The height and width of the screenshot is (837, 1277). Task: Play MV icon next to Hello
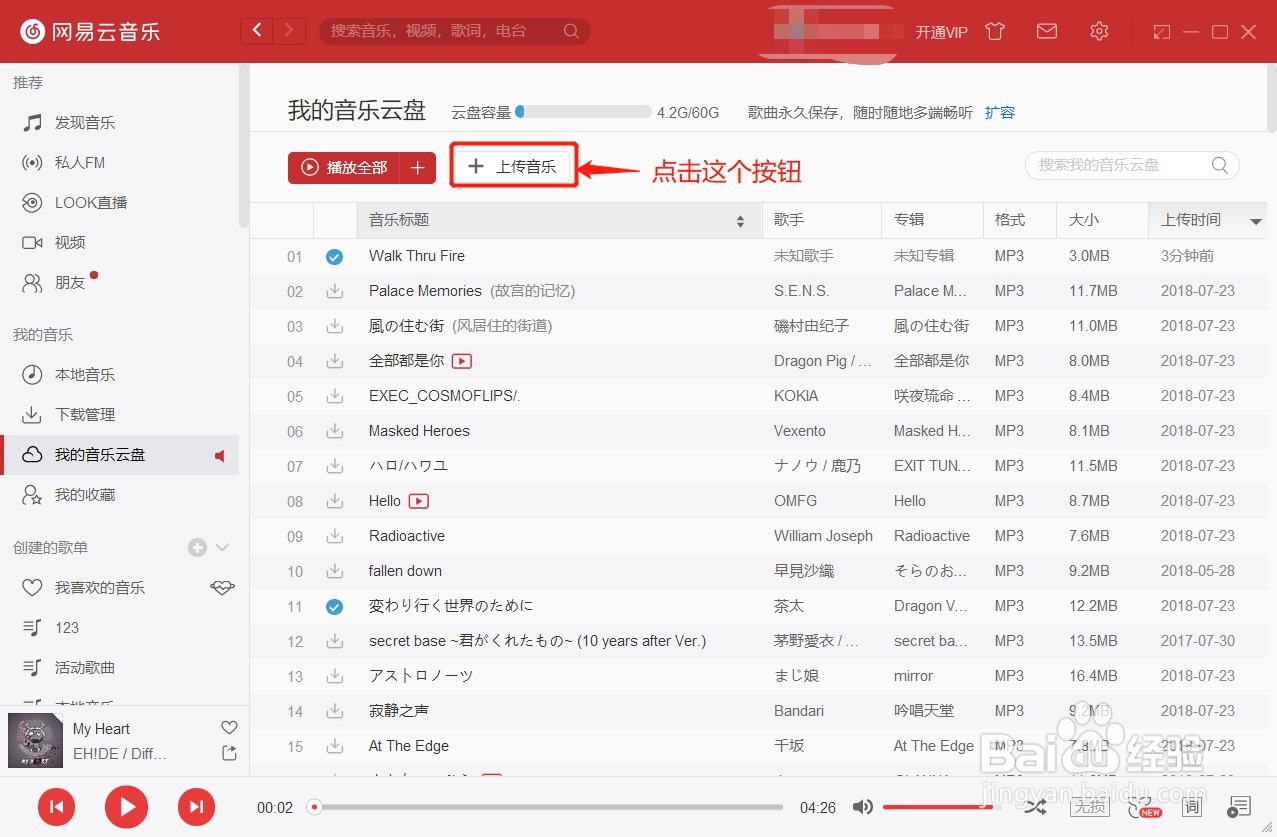[x=419, y=501]
